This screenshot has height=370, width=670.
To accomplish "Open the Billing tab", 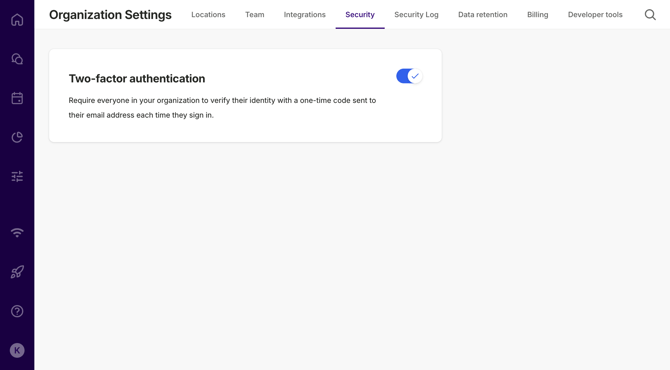I will 538,15.
